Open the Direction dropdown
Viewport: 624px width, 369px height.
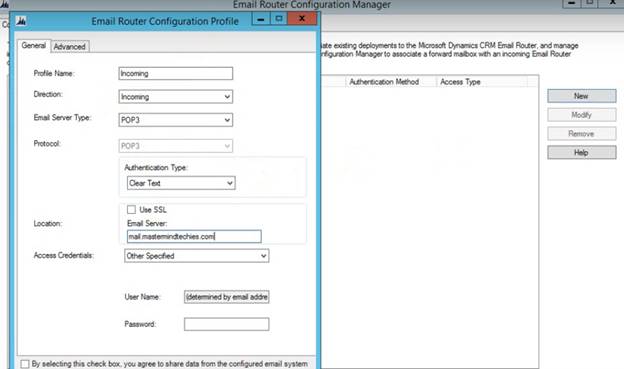pos(176,97)
